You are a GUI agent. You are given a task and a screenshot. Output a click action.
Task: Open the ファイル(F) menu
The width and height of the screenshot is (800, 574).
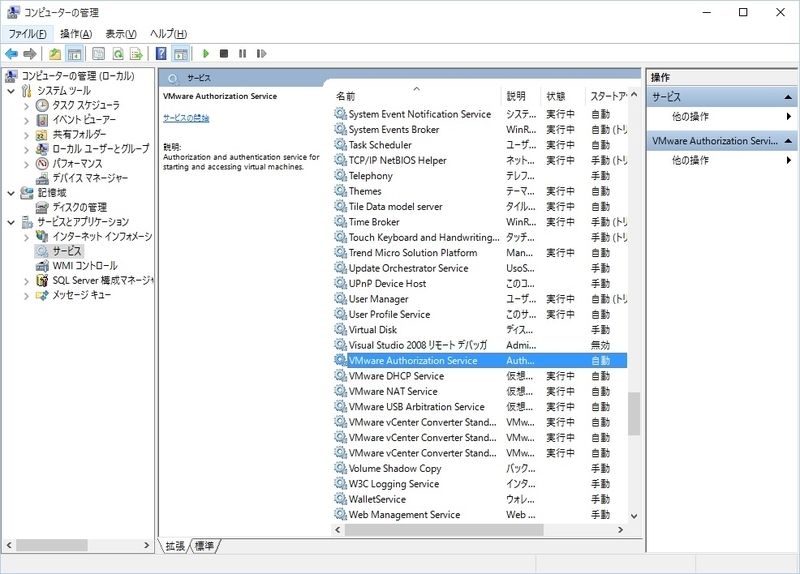tap(27, 34)
